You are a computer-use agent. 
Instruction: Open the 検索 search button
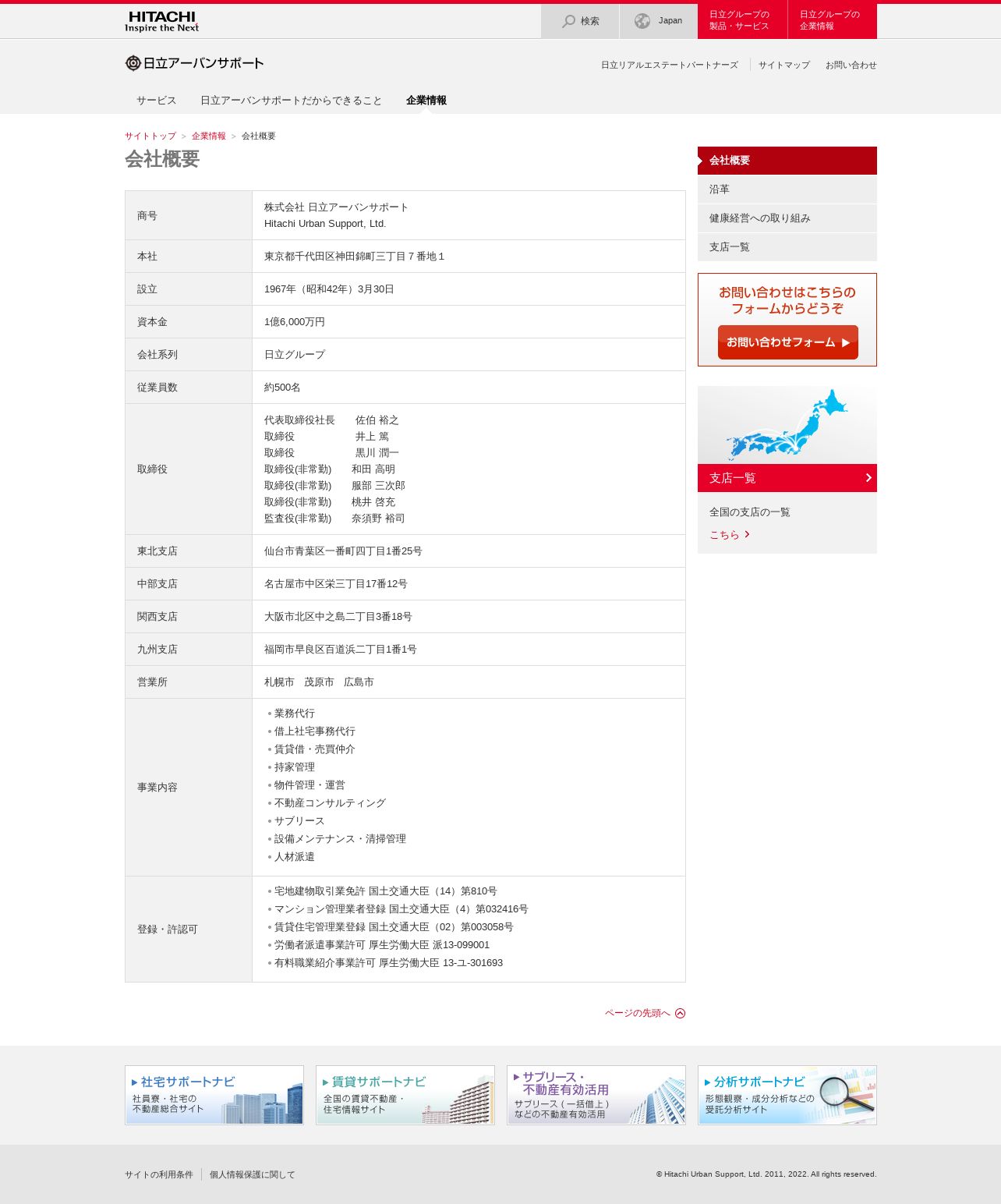[580, 21]
